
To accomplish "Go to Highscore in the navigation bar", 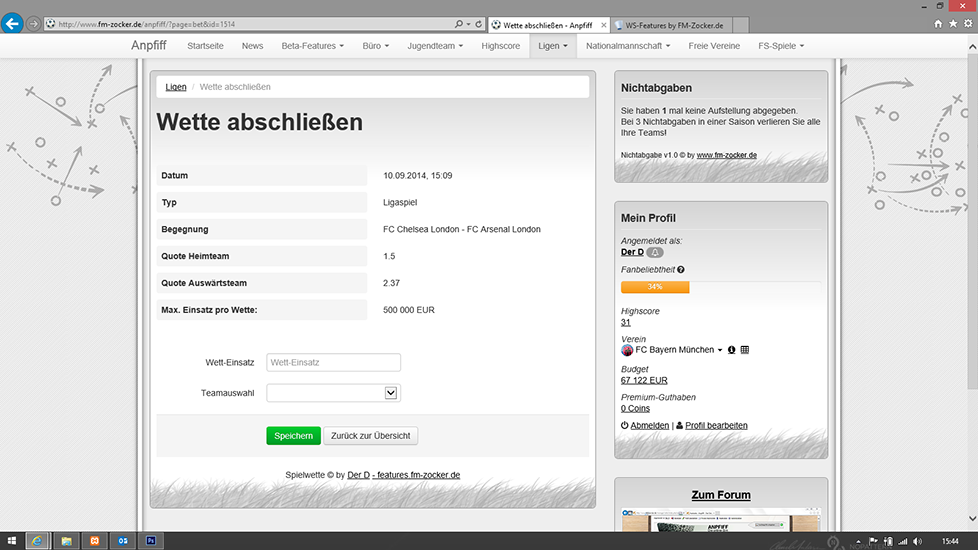I will [x=500, y=46].
